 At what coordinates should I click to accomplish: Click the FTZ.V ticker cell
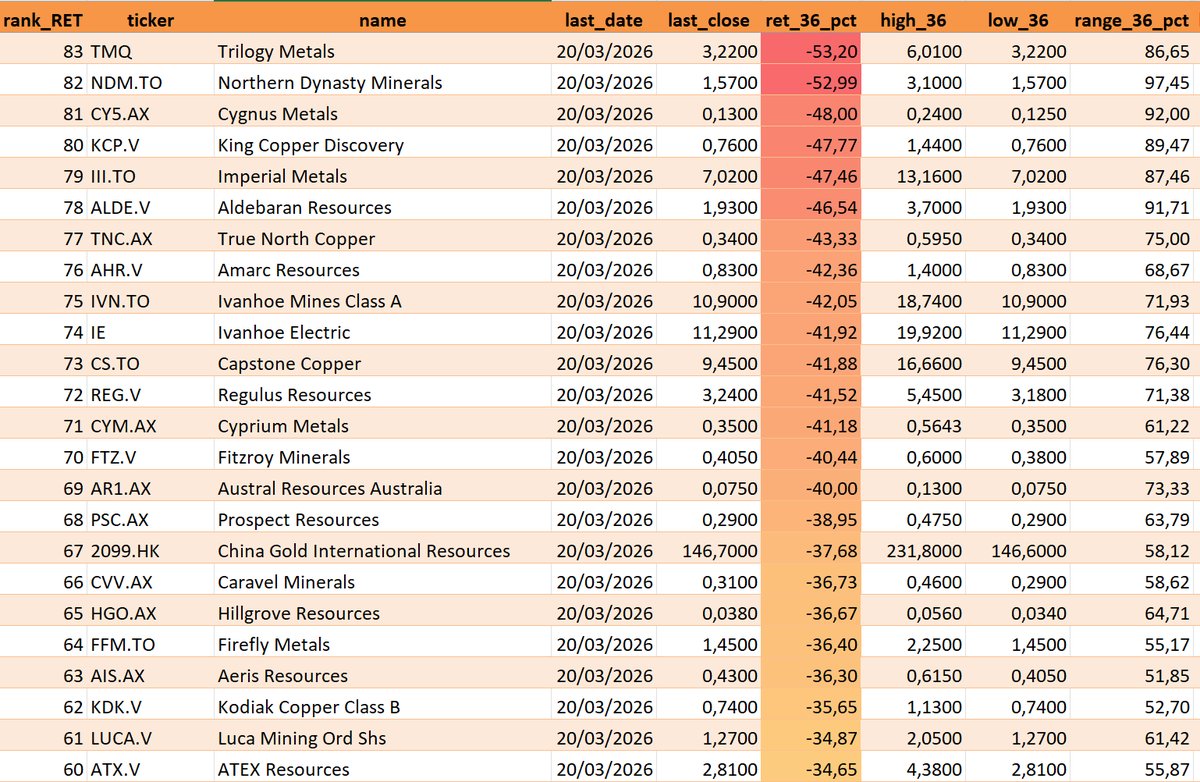pos(149,457)
